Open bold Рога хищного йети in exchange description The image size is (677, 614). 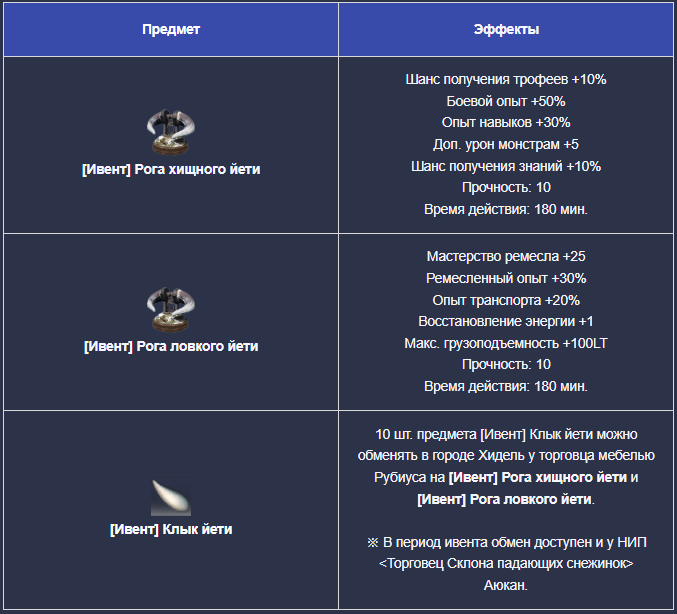pos(537,477)
